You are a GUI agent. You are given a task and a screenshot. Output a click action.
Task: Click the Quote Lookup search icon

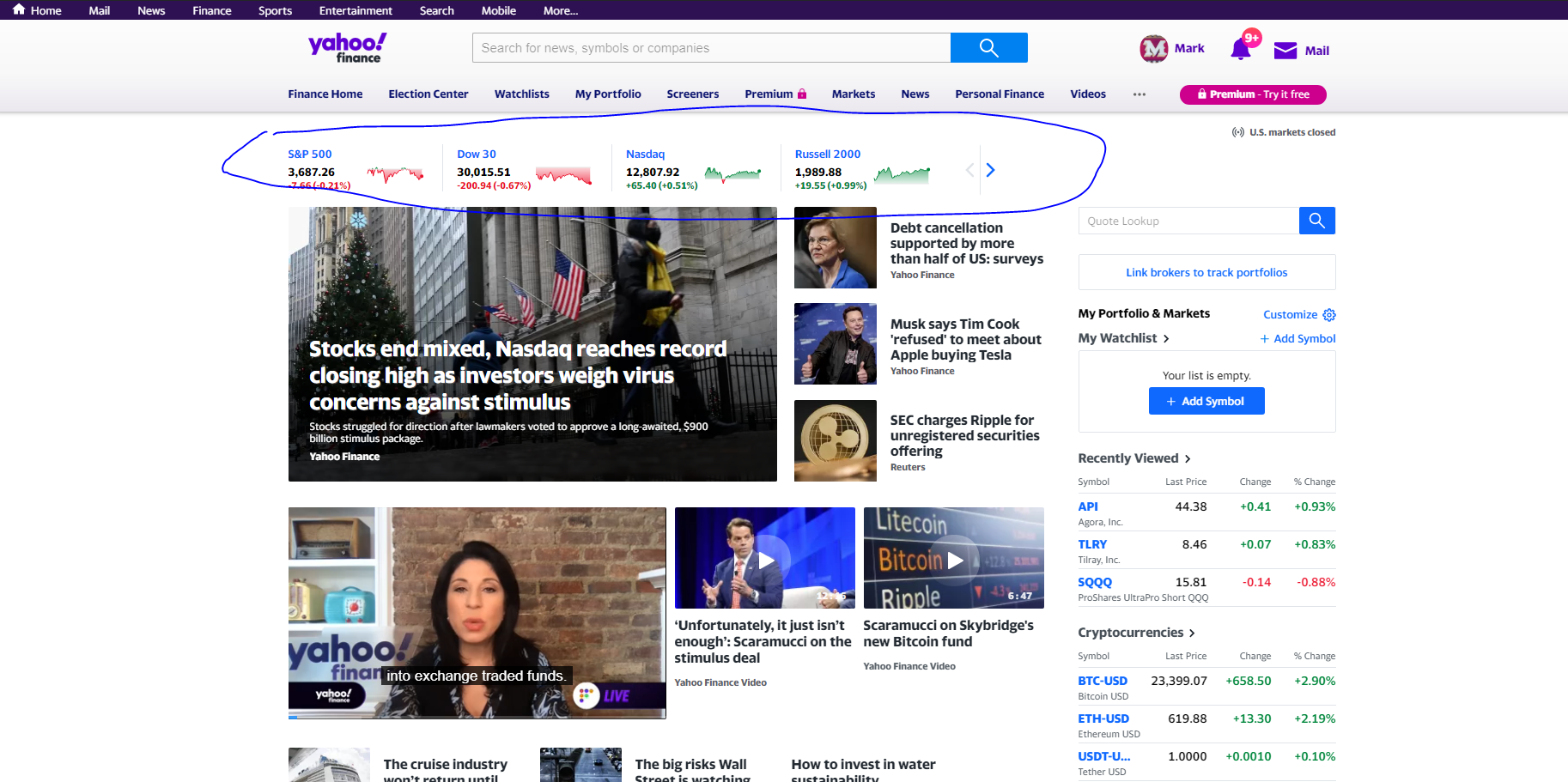pos(1316,221)
